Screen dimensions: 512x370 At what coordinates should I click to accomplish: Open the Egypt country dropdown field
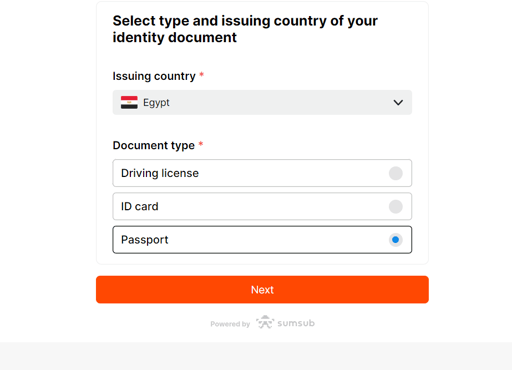click(262, 102)
